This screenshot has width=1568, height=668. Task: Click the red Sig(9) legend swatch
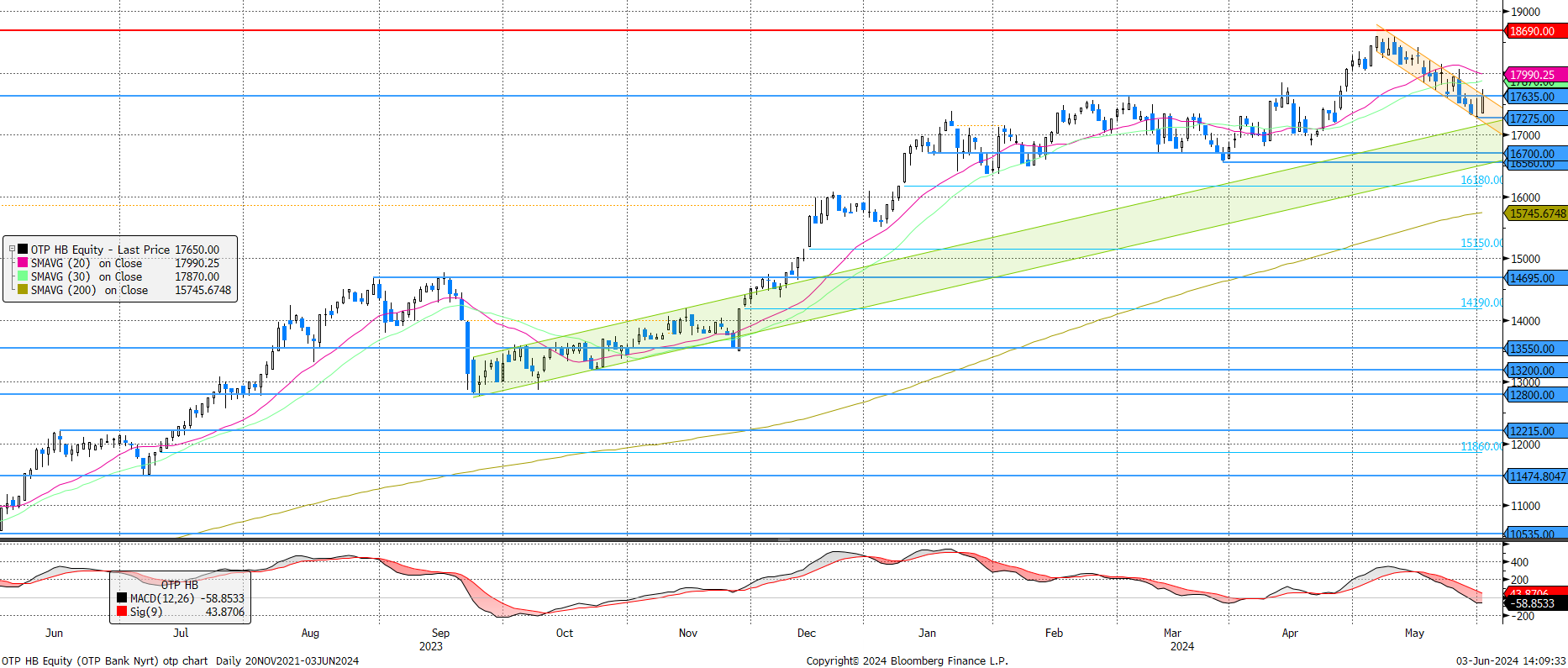click(x=122, y=612)
